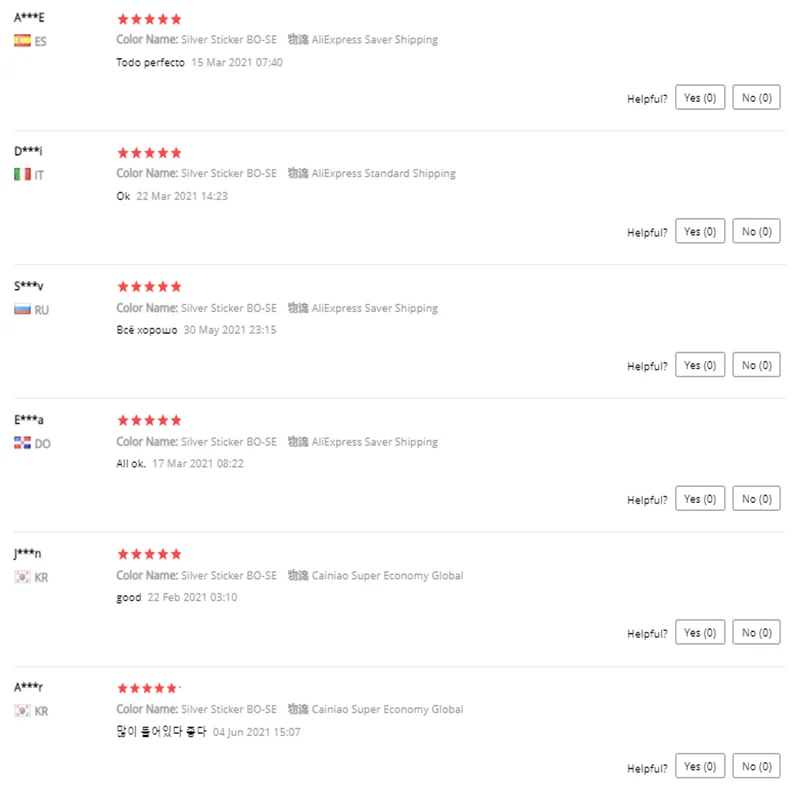
Task: Click the Russia flag icon beside RU
Action: pos(22,310)
